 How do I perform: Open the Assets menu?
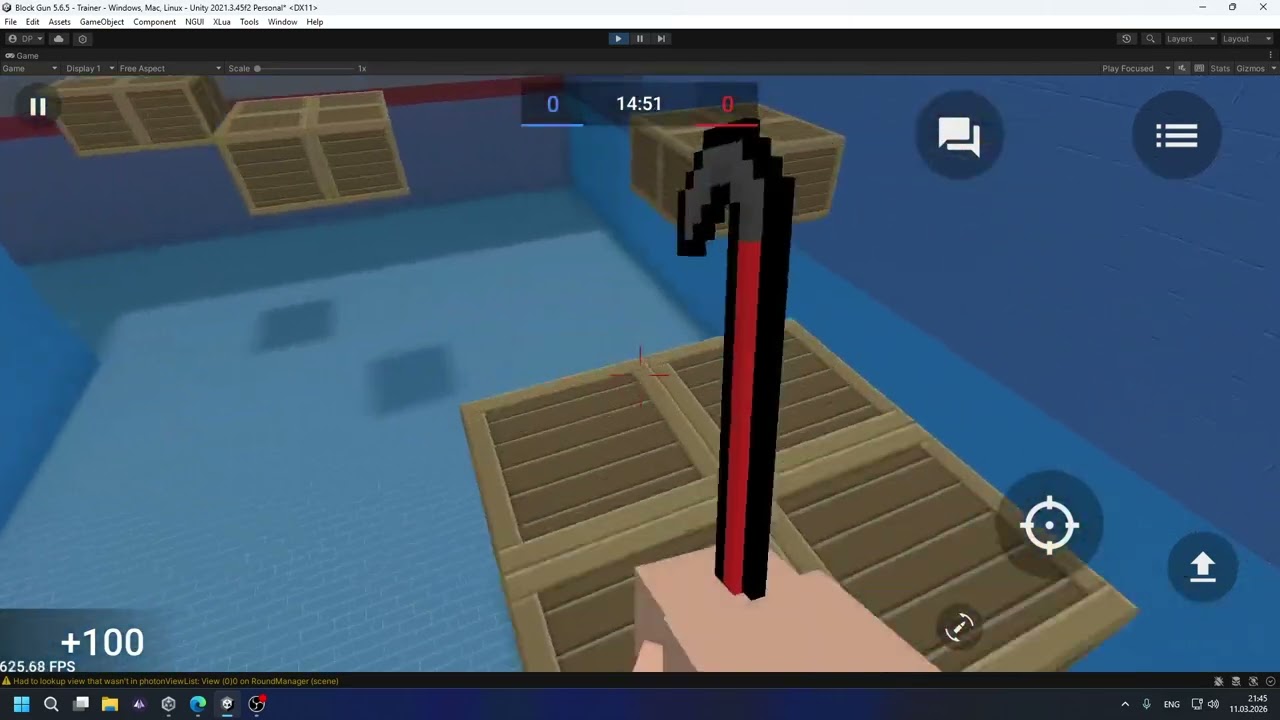60,22
